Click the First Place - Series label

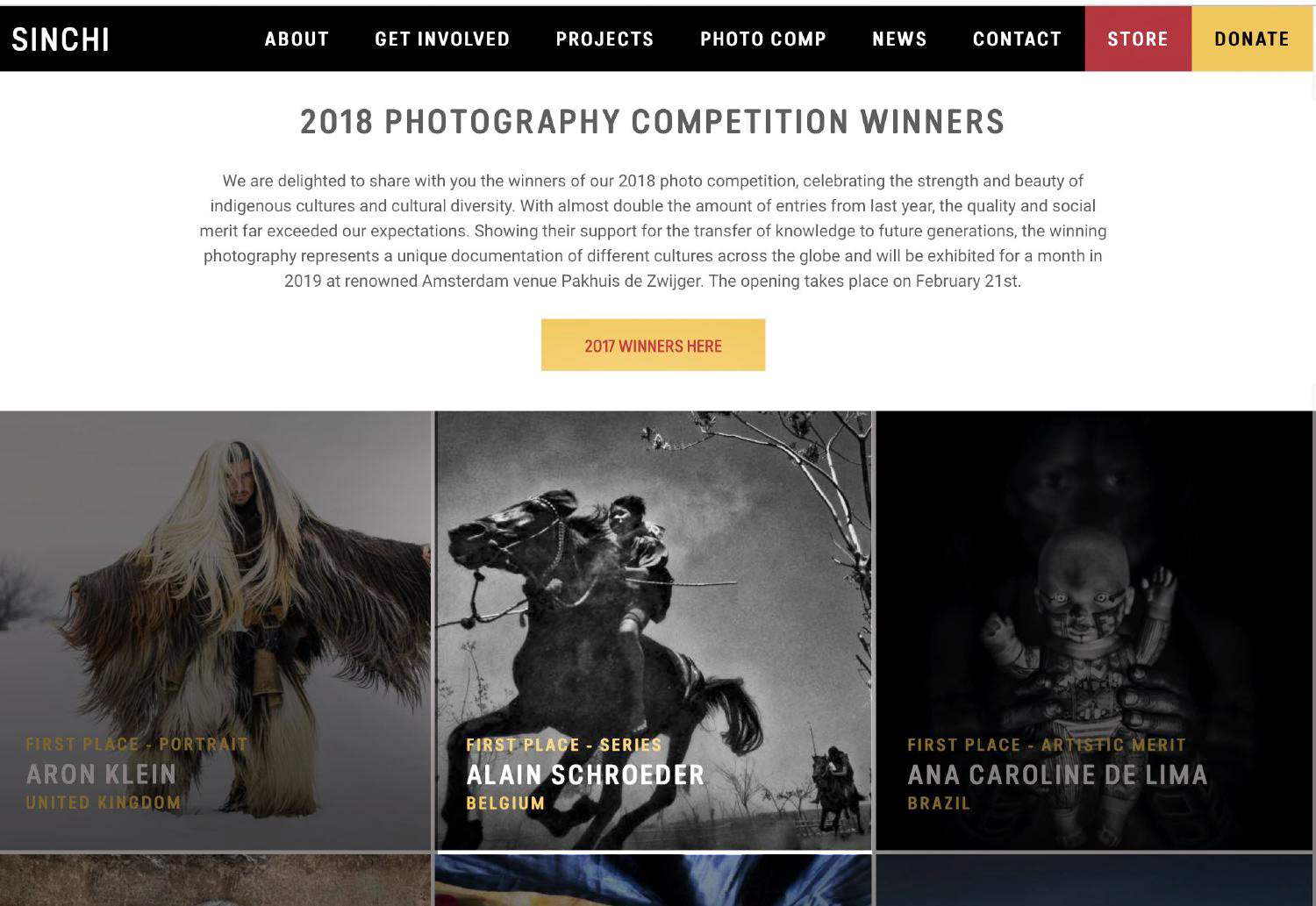point(564,745)
